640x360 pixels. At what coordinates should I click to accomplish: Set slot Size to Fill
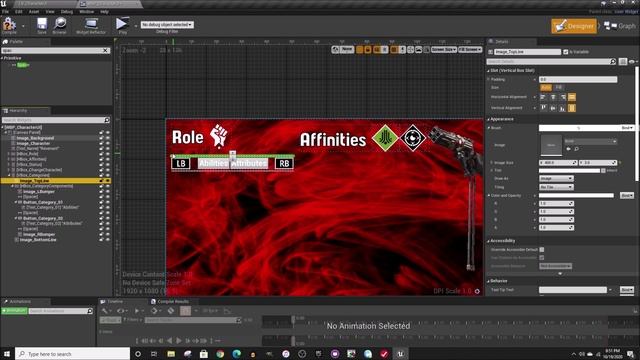pyautogui.click(x=558, y=87)
